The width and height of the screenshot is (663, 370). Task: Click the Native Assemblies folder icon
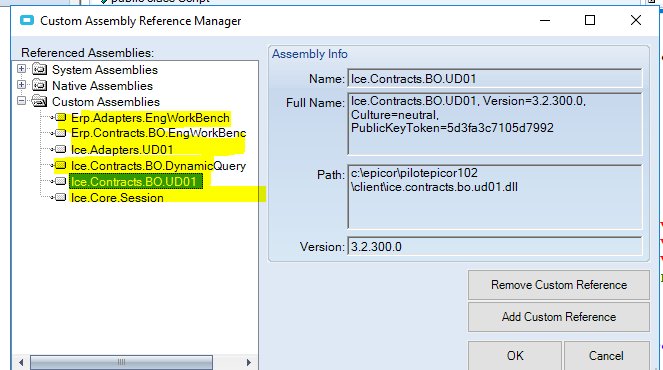(x=39, y=85)
